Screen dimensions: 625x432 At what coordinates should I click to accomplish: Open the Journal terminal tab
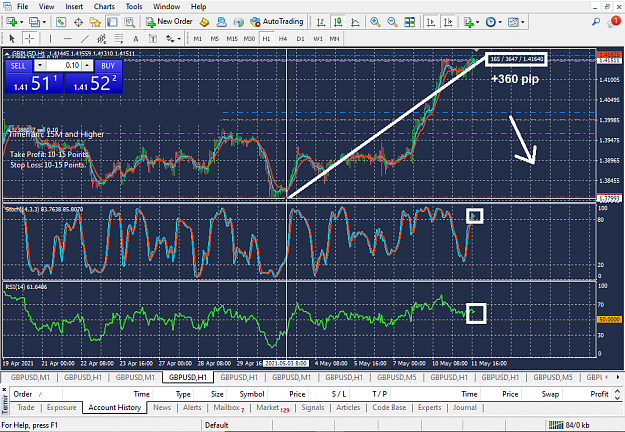(465, 407)
